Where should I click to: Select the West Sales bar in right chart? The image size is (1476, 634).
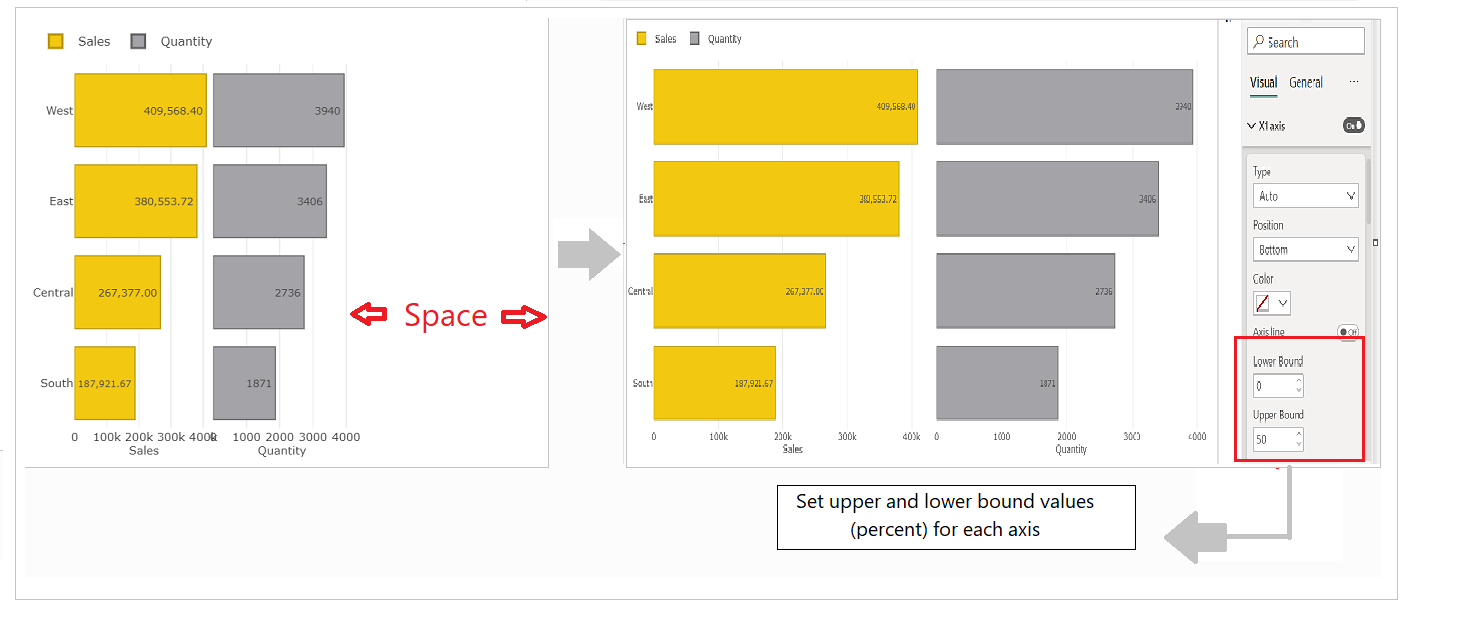[785, 107]
